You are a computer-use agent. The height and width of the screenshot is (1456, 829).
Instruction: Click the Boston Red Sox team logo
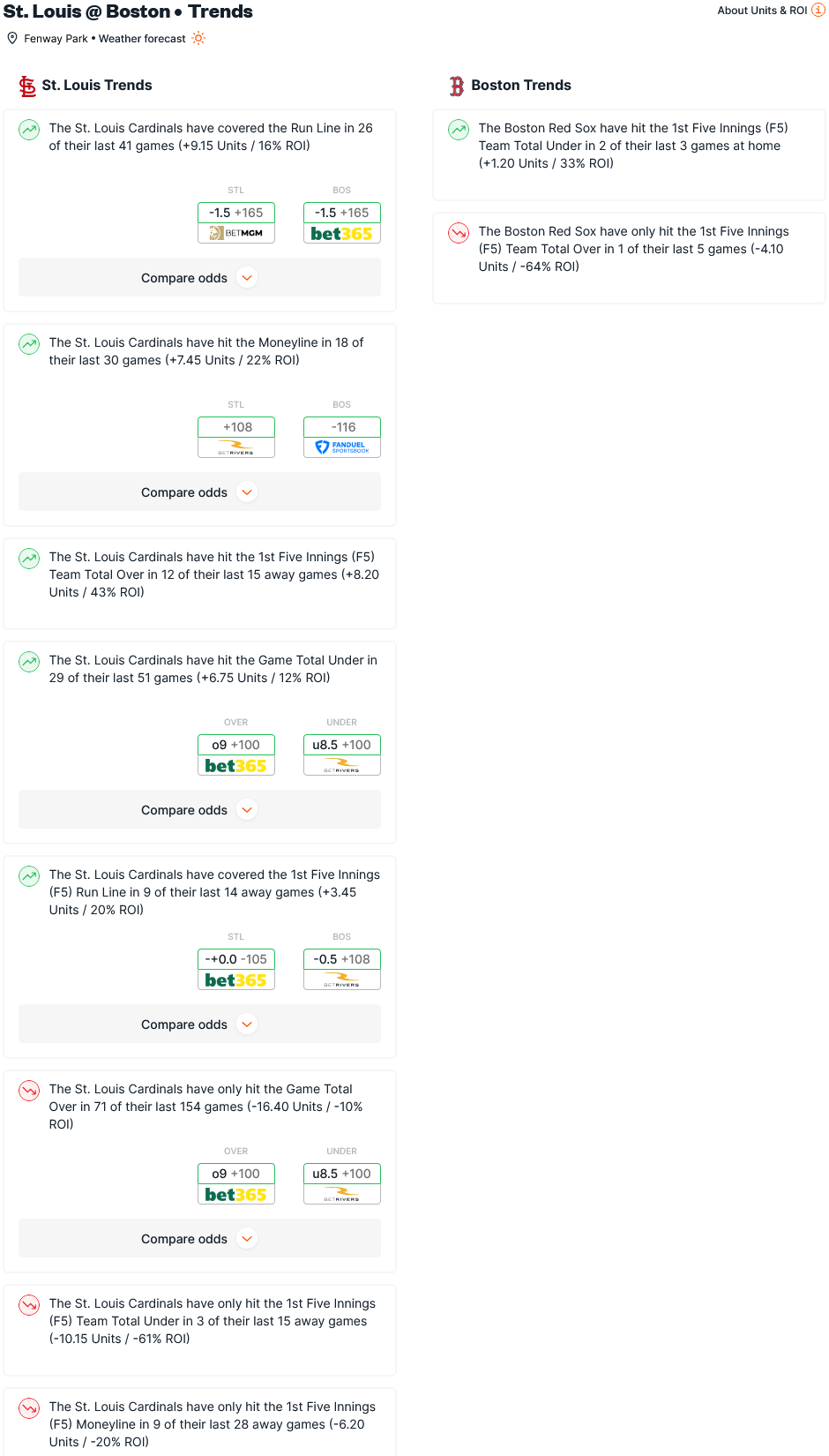click(457, 86)
